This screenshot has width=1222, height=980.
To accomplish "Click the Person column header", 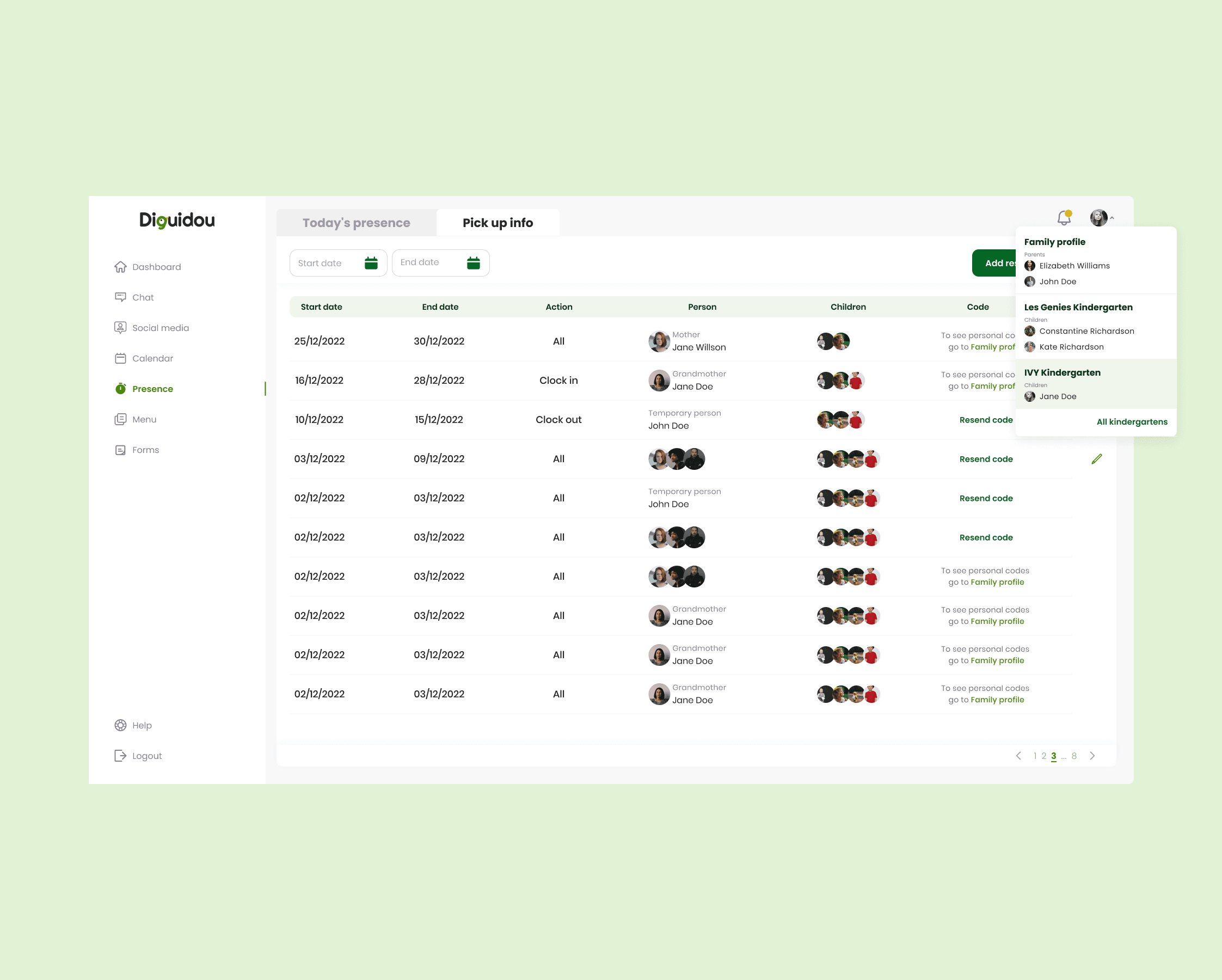I will click(702, 307).
